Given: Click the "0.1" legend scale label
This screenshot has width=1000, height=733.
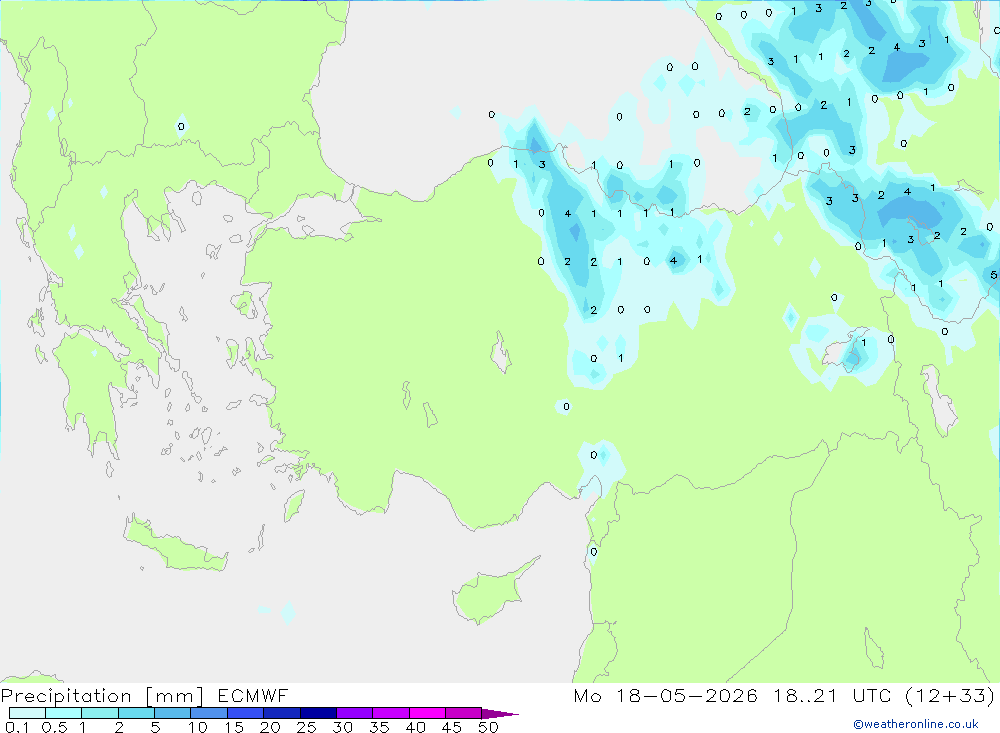Looking at the screenshot, I should (x=17, y=727).
